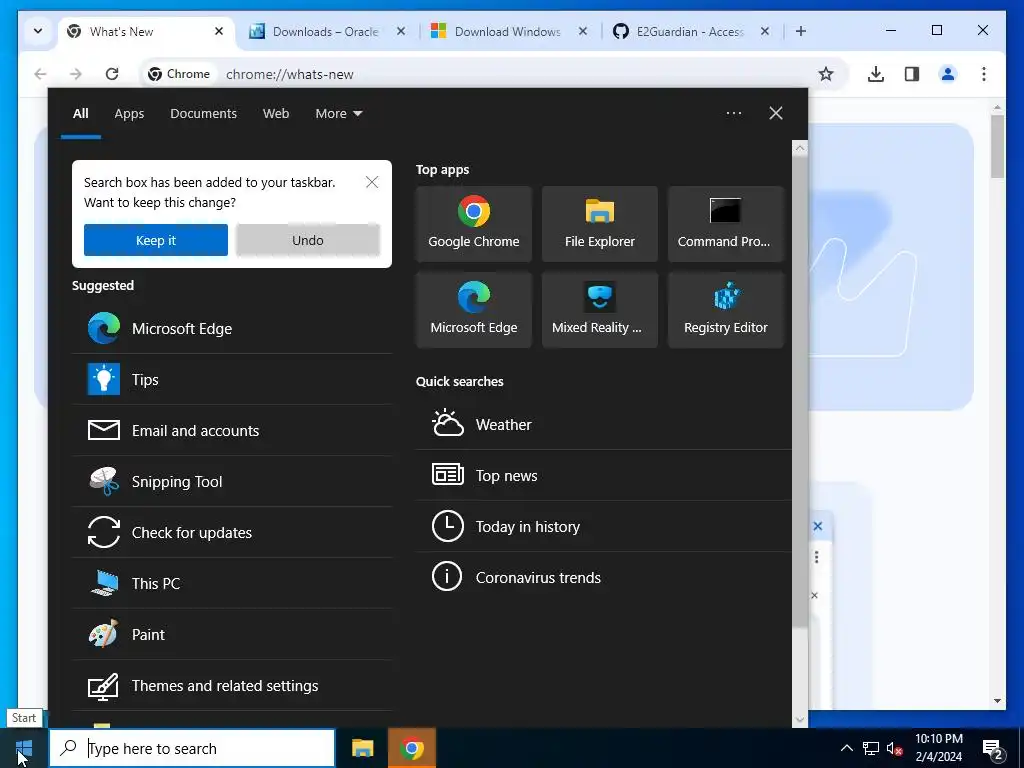Switch to Download Windows tab

point(507,31)
